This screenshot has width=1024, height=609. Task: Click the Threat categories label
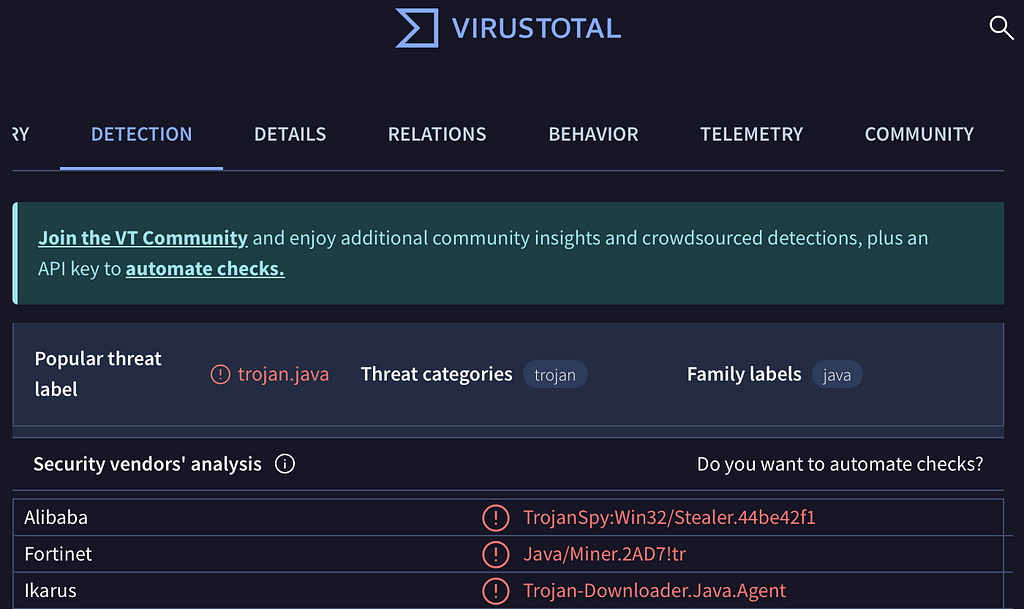[436, 374]
